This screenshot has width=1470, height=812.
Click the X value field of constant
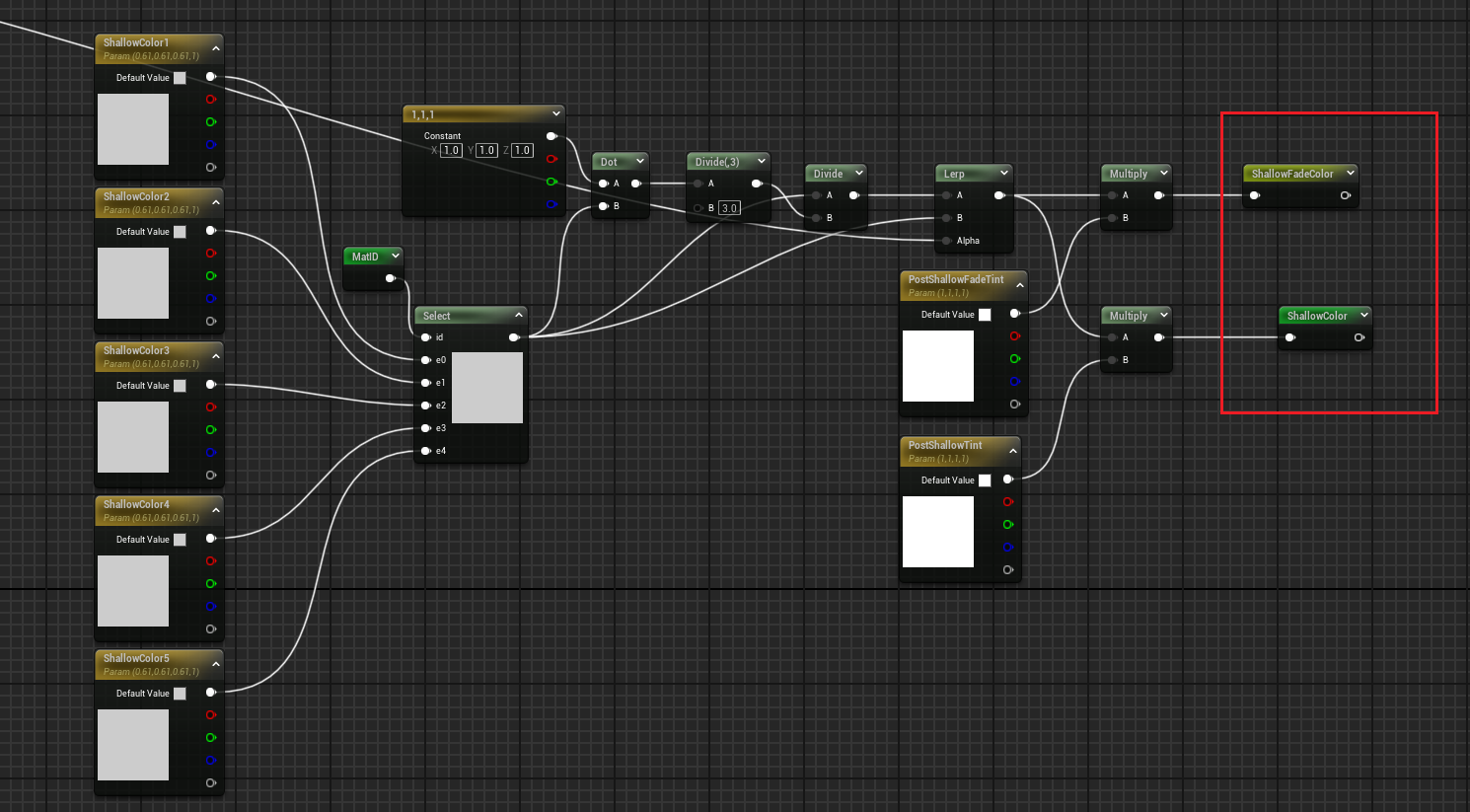[x=451, y=151]
